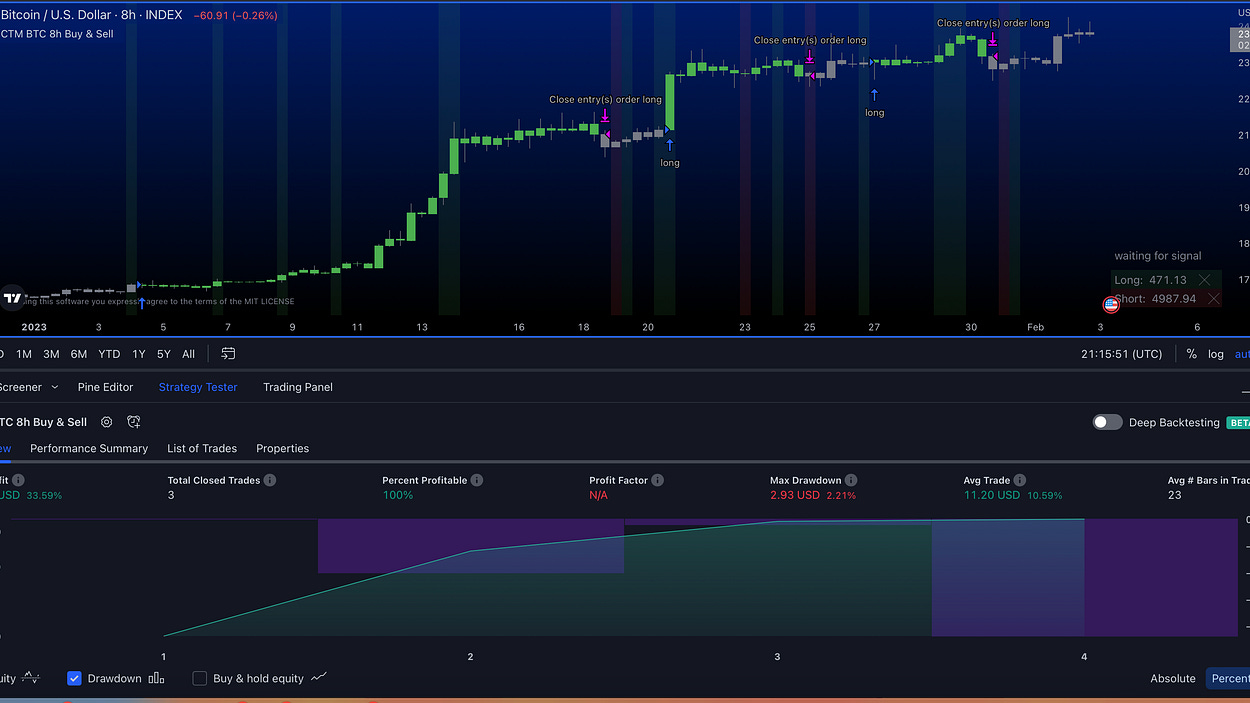Uncheck the Drawdown checkbox
Screen dimensions: 1250x703
(x=74, y=678)
